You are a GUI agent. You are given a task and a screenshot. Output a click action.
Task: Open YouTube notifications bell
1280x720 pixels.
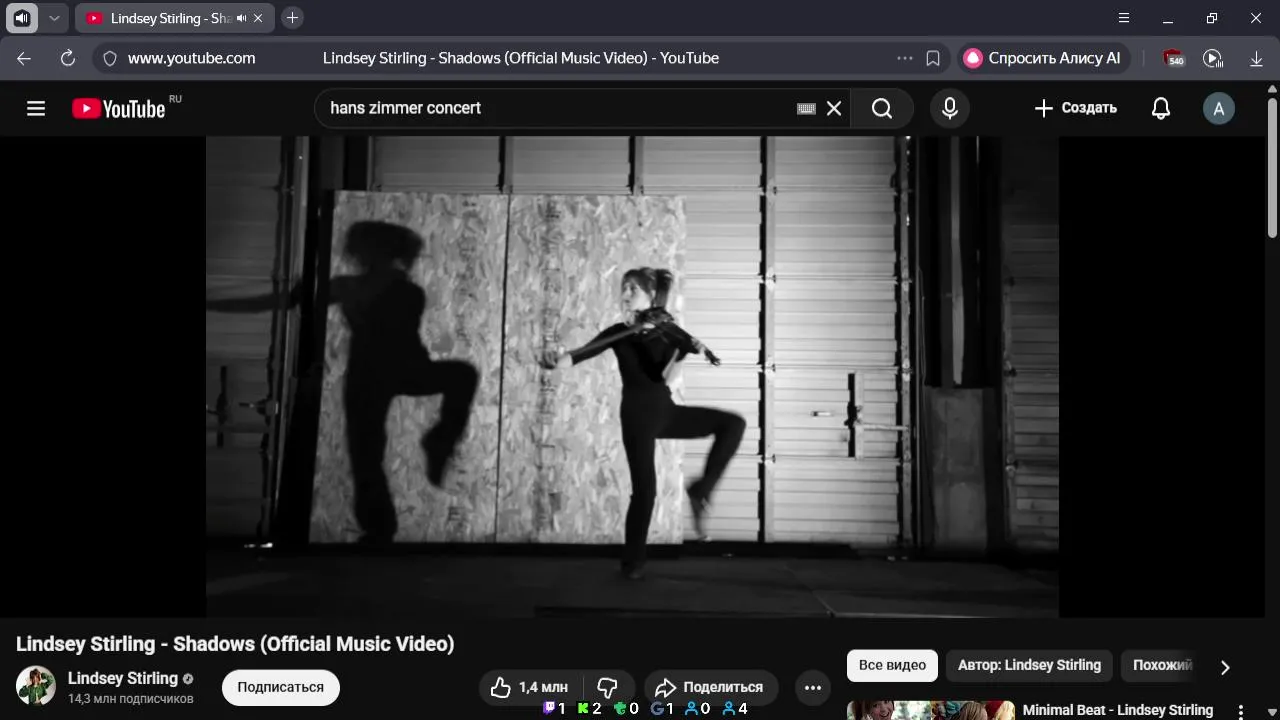[1161, 108]
